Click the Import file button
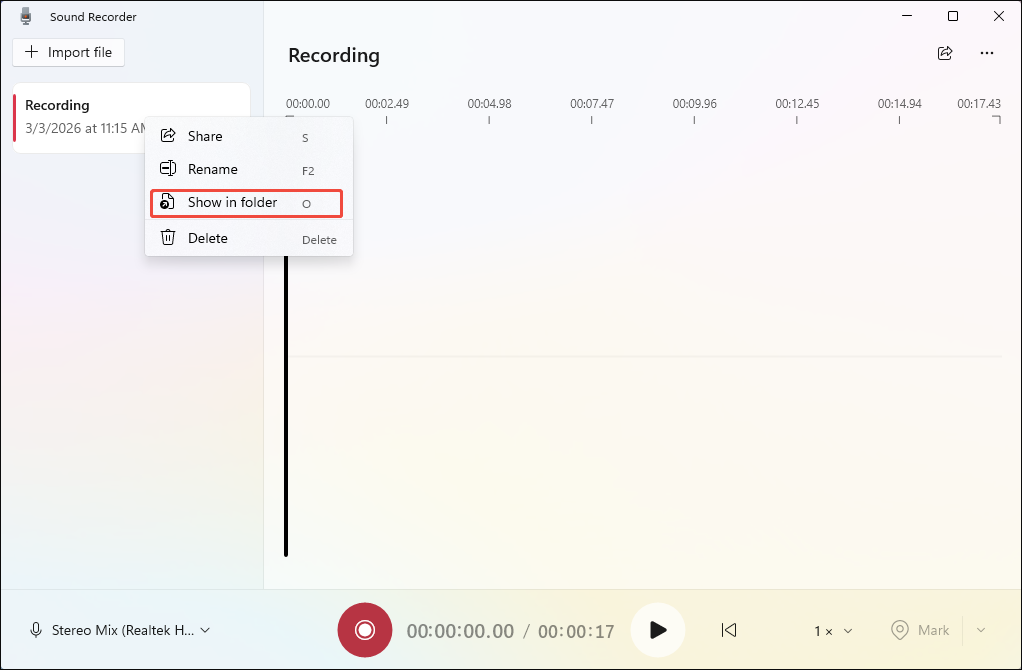The image size is (1022, 670). (x=68, y=52)
